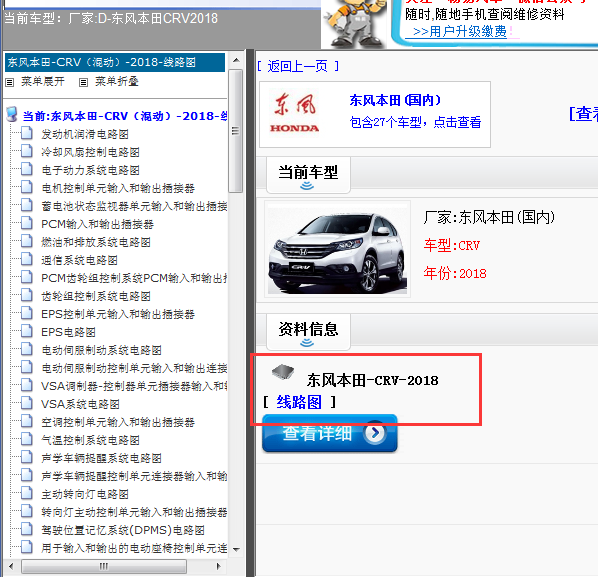Click the white Honda CRV car thumbnail
Screen dimensions: 598x577
point(338,249)
